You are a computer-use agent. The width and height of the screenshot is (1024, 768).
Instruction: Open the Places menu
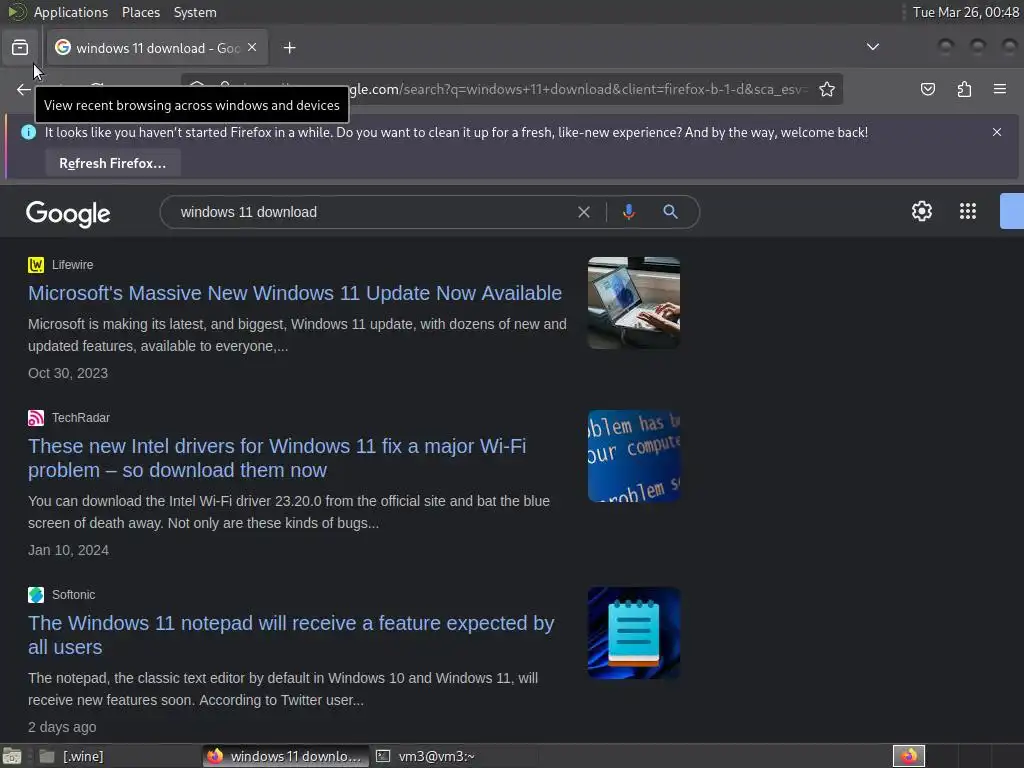[140, 12]
